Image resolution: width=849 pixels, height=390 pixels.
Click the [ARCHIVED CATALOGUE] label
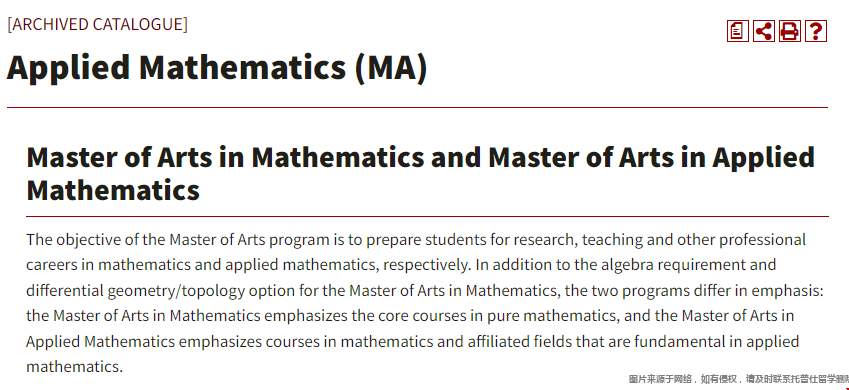click(97, 24)
